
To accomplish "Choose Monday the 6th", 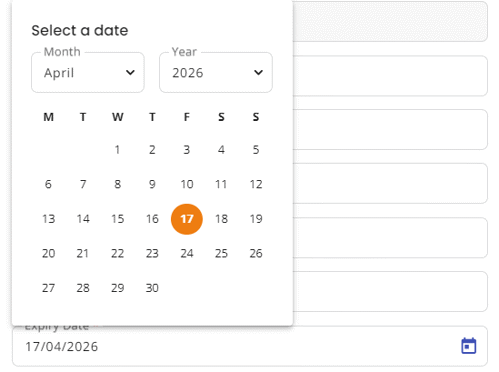I will 48,184.
